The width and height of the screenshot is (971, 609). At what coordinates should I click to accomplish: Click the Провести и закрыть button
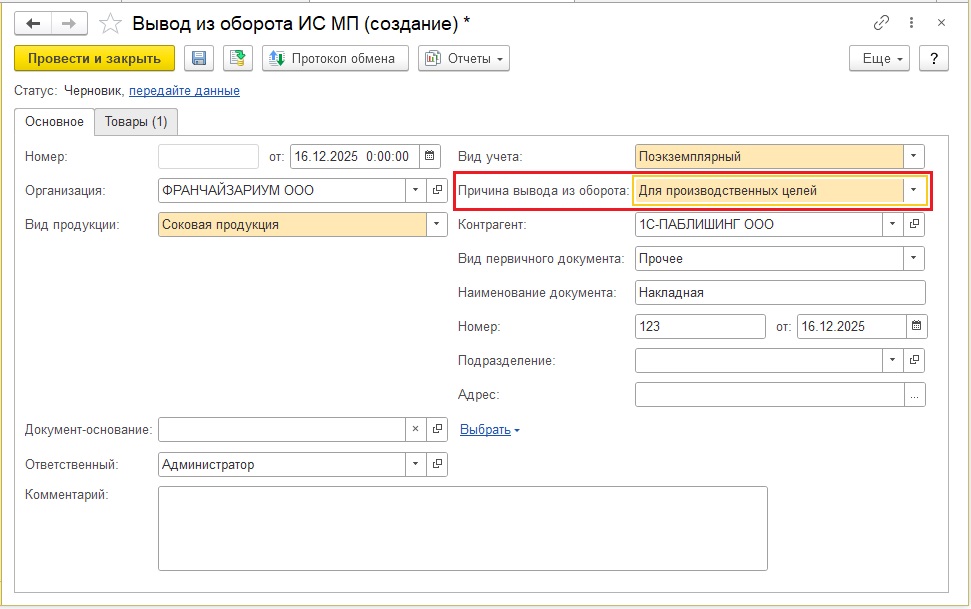pyautogui.click(x=95, y=59)
